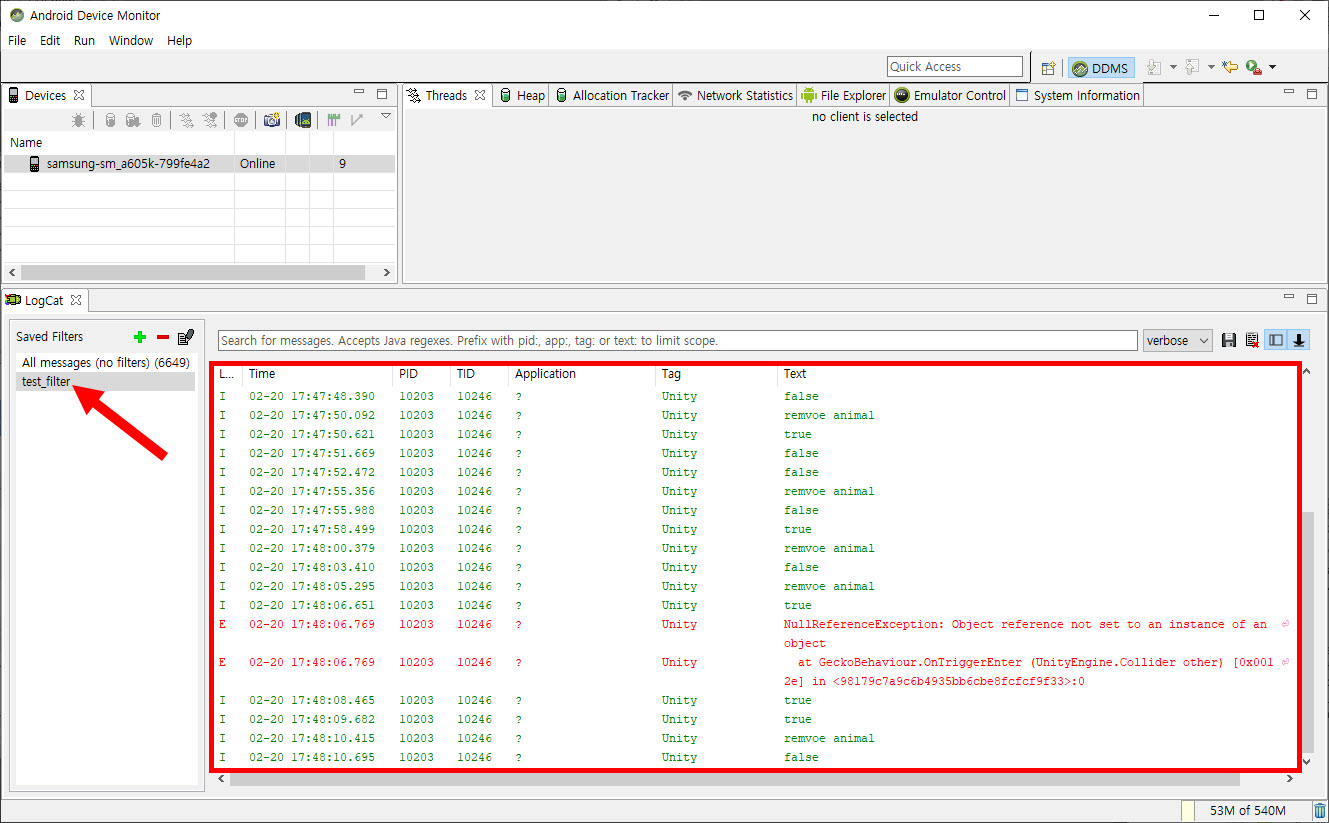Viewport: 1329px width, 823px height.
Task: Open the Run External Tools dropdown arrow
Action: (1272, 67)
